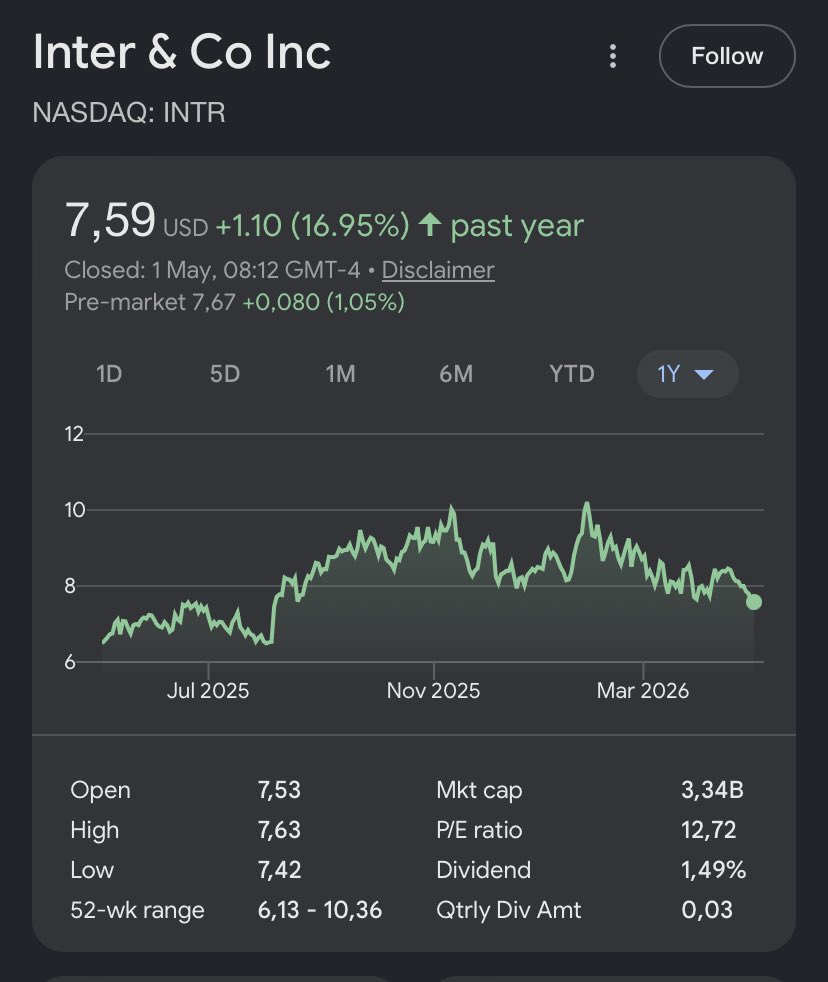Open the Disclaimer link
The height and width of the screenshot is (982, 828).
coord(438,270)
